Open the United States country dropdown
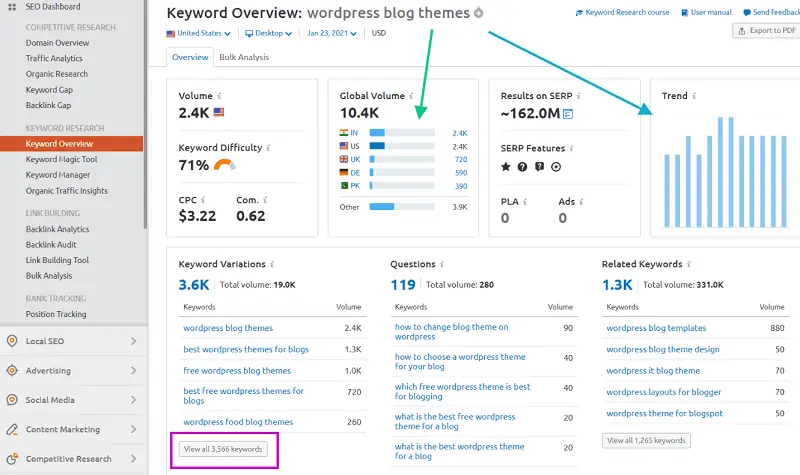Viewport: 800px width, 475px height. click(198, 33)
